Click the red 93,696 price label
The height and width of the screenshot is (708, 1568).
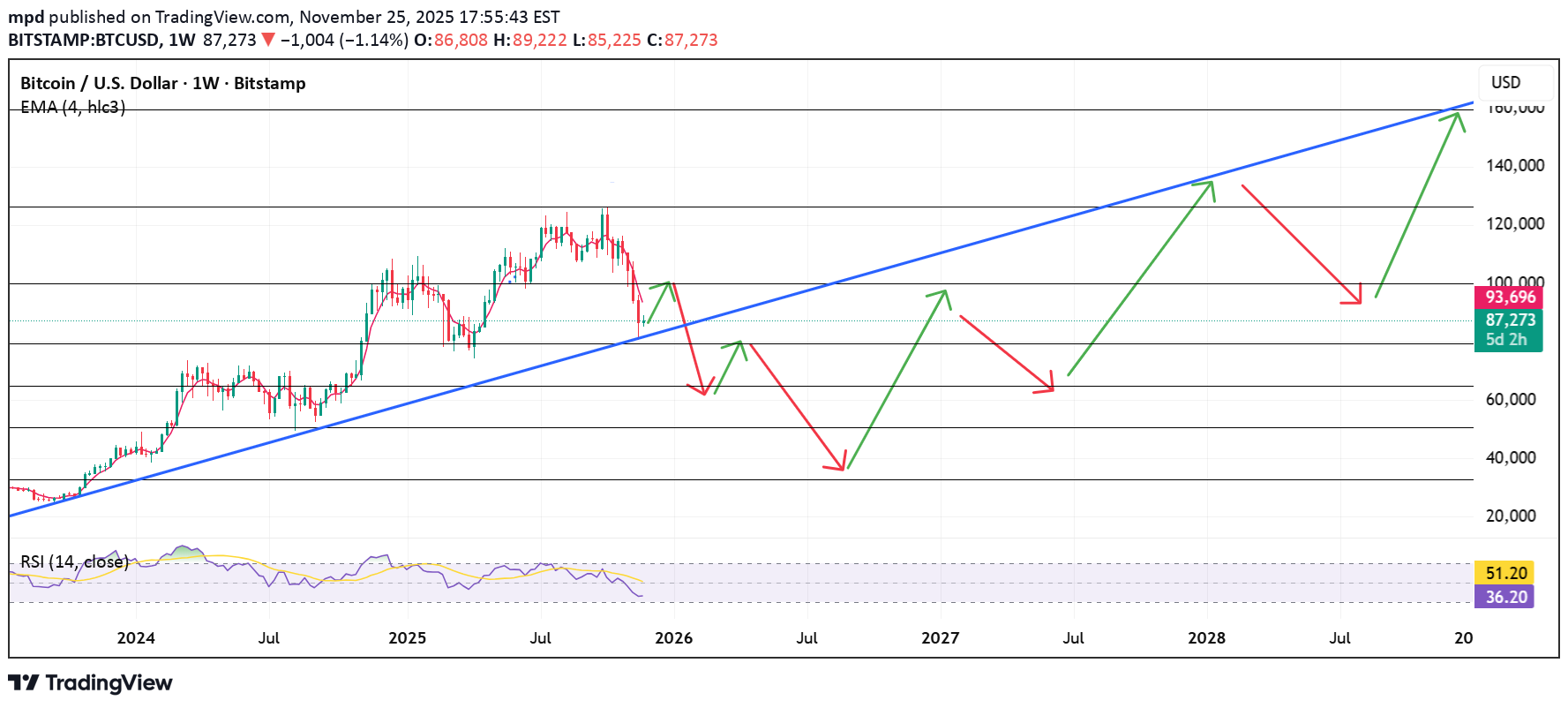[1509, 298]
